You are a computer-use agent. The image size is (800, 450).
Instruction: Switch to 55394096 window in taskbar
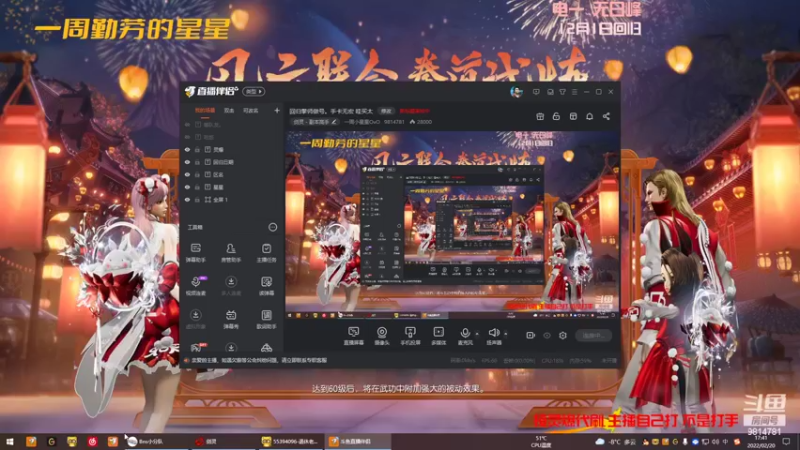(289, 441)
